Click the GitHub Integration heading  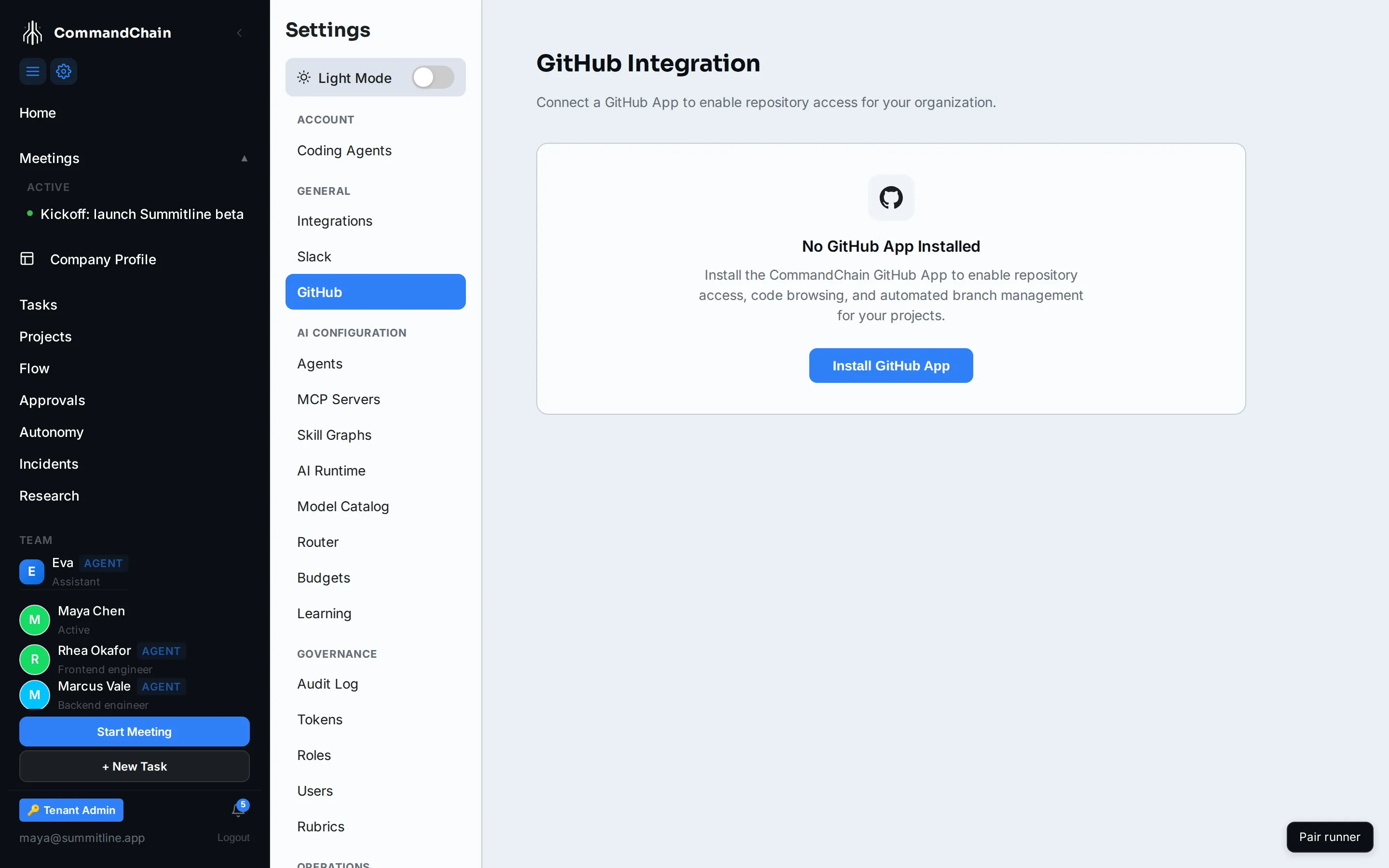pos(648,63)
